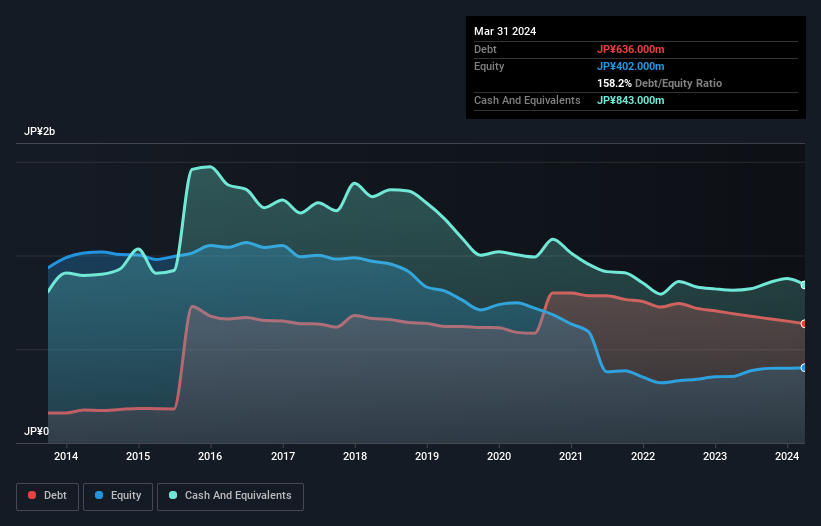Click the Debt row label in tooltip

pos(485,49)
